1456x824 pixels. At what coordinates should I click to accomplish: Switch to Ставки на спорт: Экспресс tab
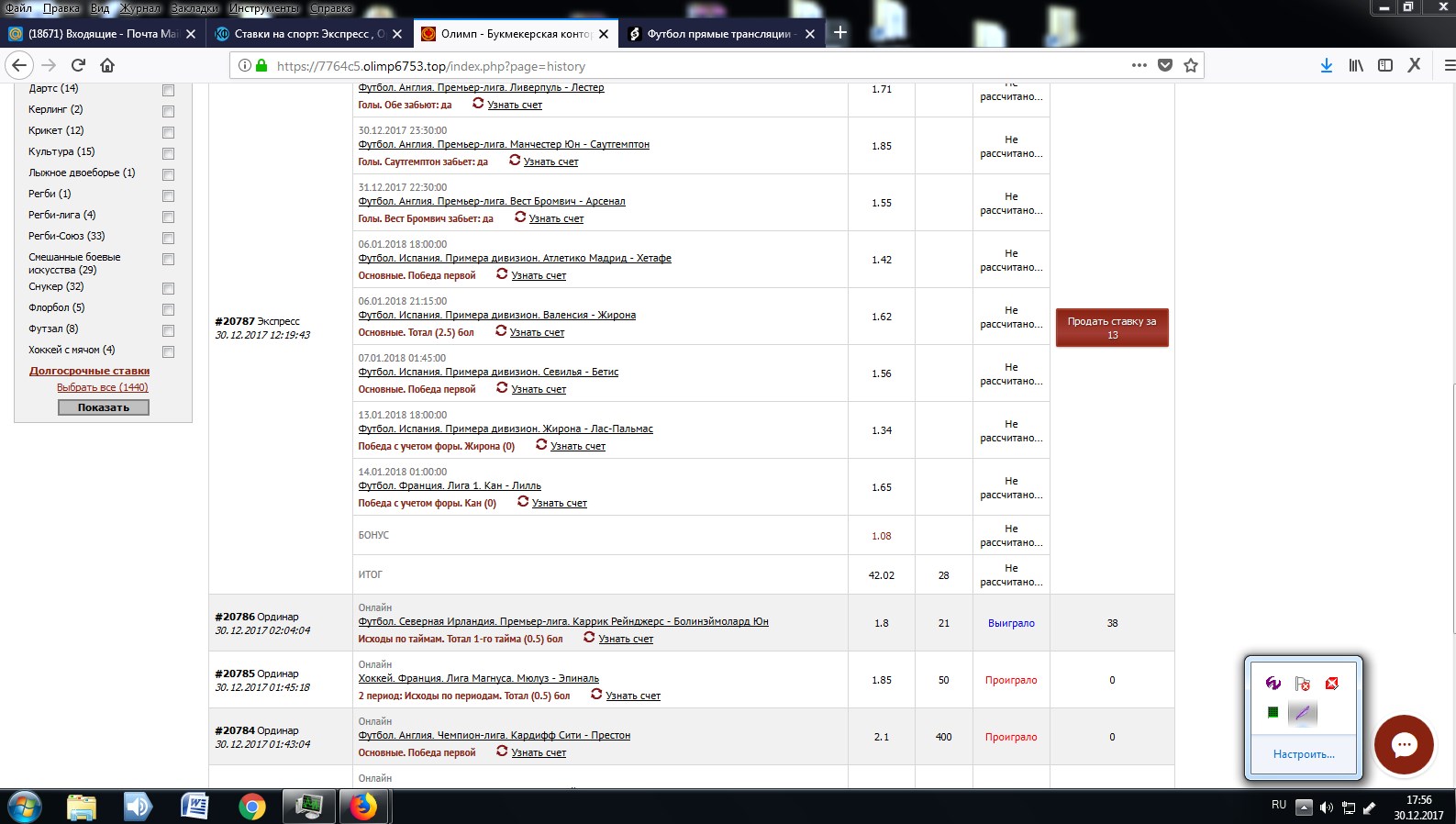(x=307, y=33)
